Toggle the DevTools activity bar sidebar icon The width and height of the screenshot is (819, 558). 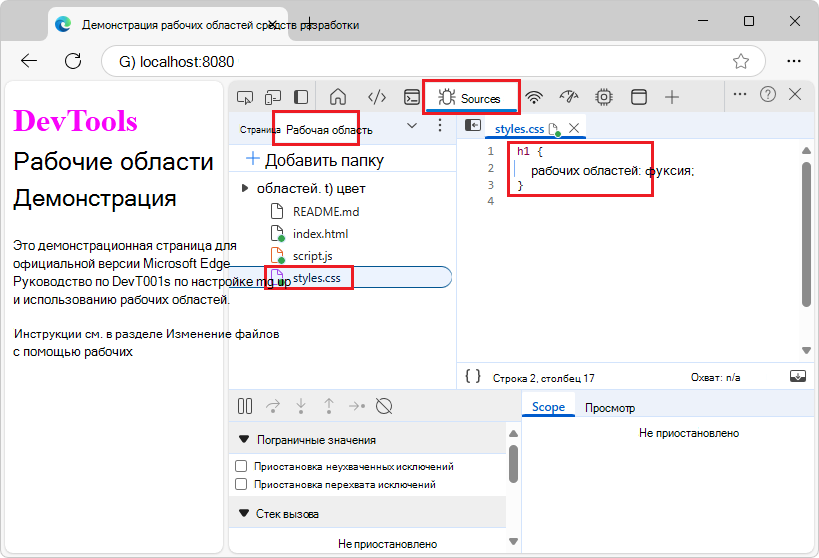click(301, 97)
